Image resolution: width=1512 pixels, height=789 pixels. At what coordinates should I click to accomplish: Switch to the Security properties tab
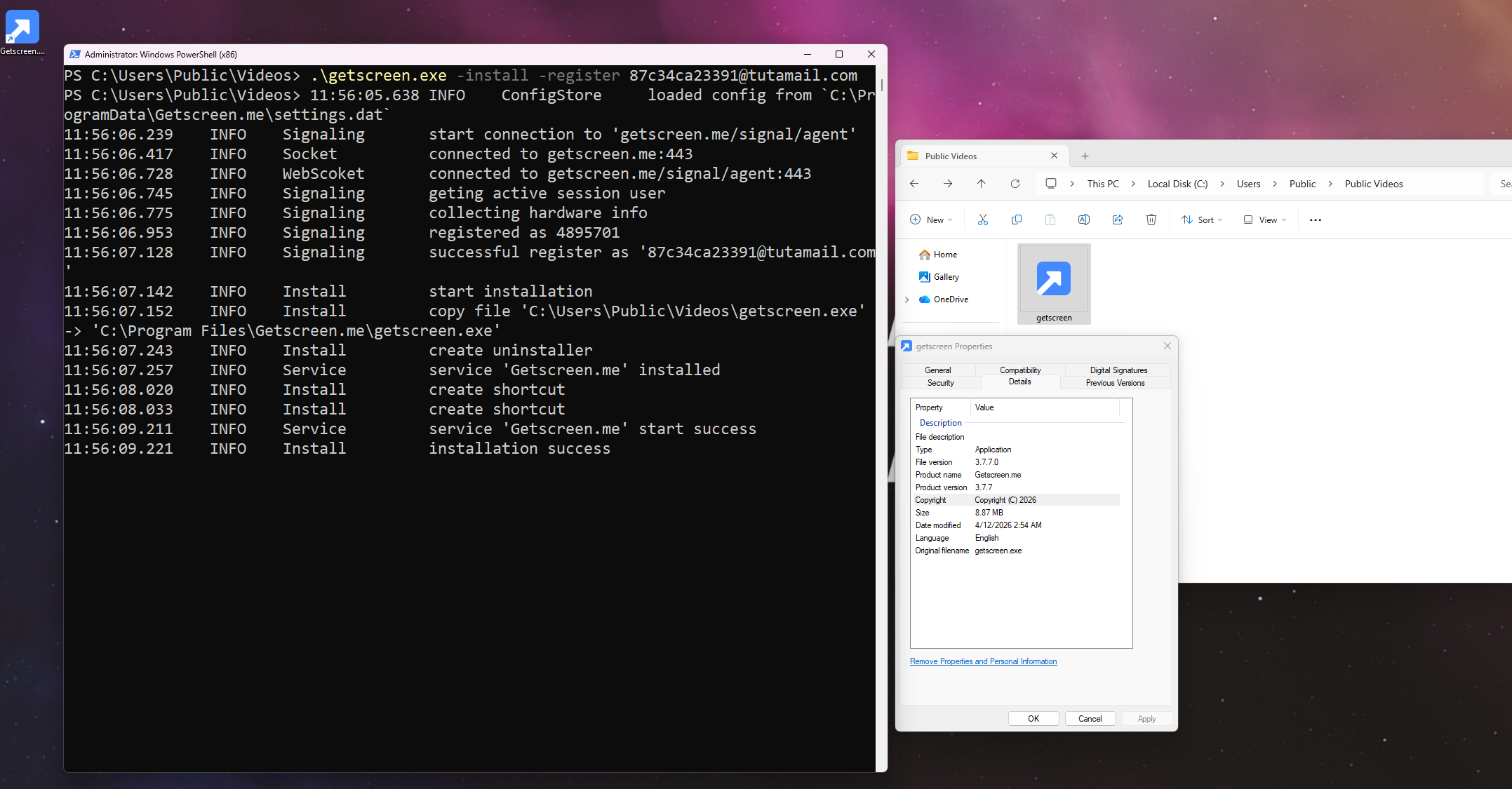tap(940, 383)
